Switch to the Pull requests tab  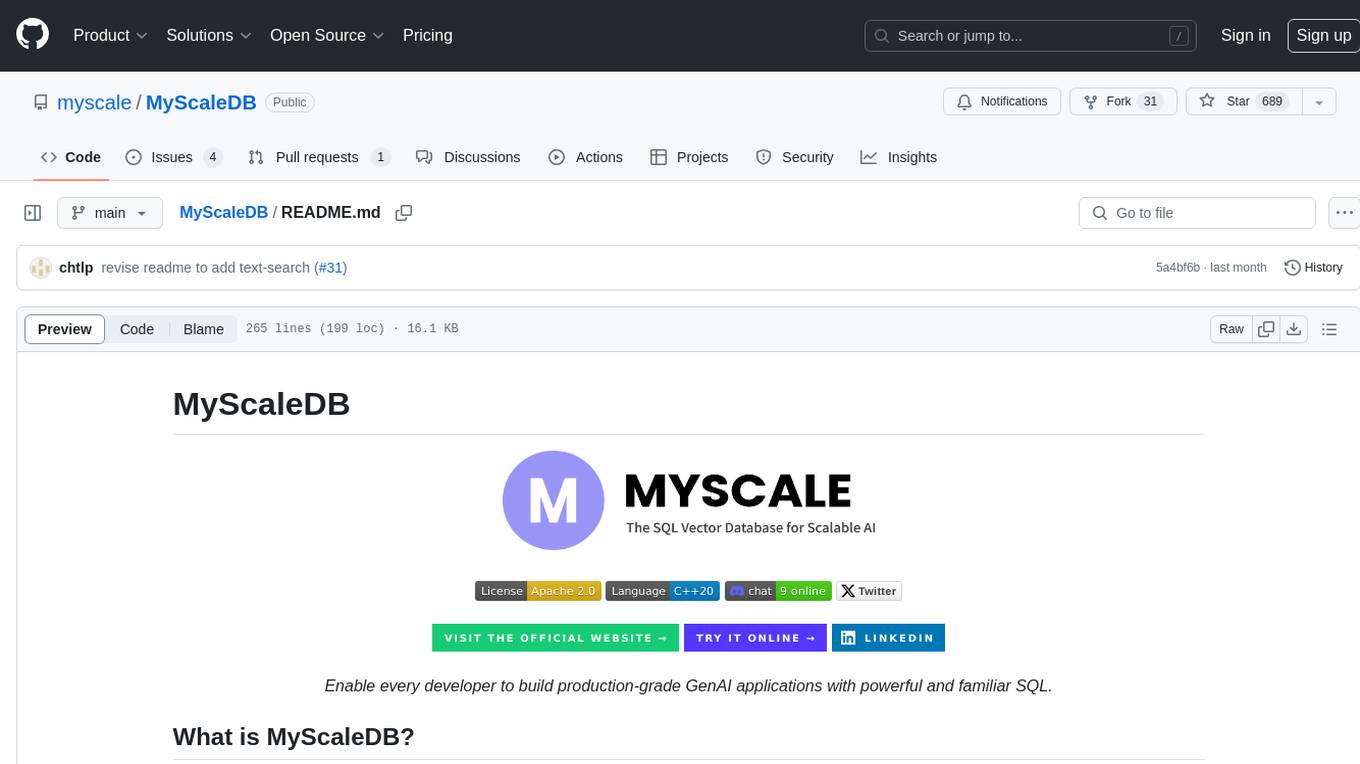[x=319, y=157]
